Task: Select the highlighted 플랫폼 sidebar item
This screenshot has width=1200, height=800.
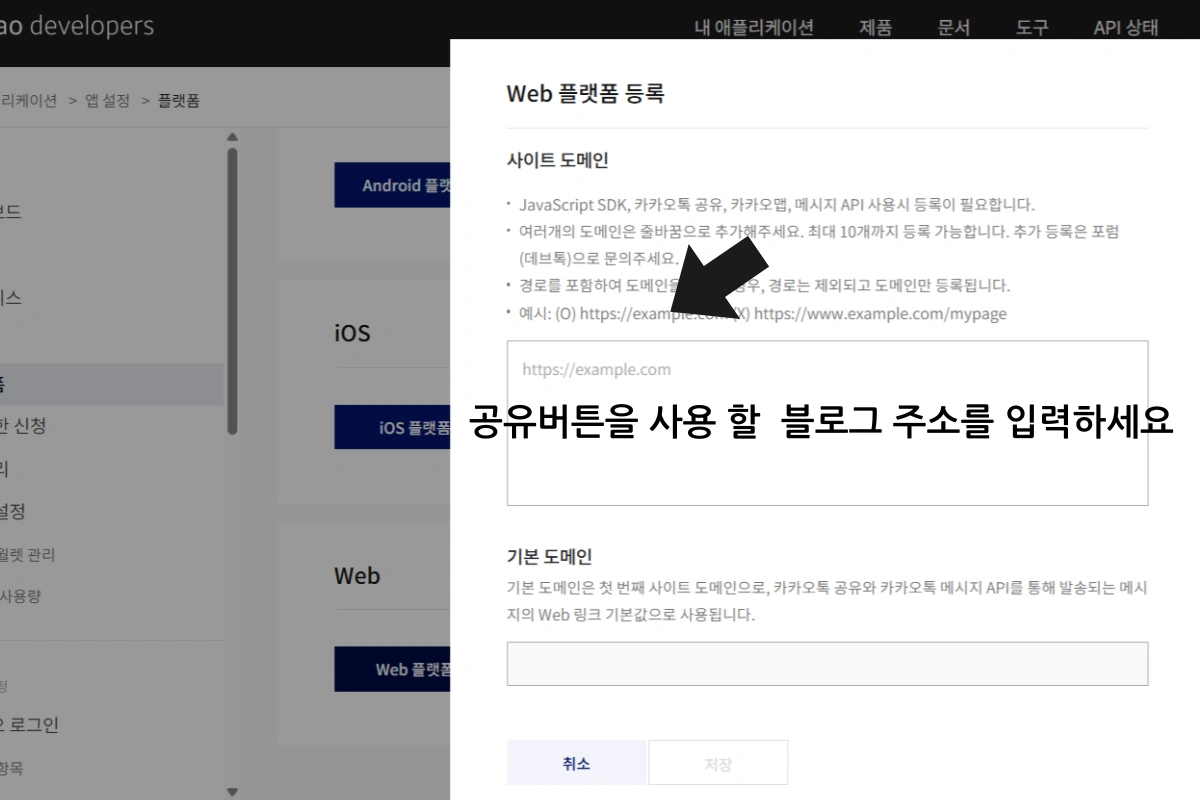Action: (110, 384)
